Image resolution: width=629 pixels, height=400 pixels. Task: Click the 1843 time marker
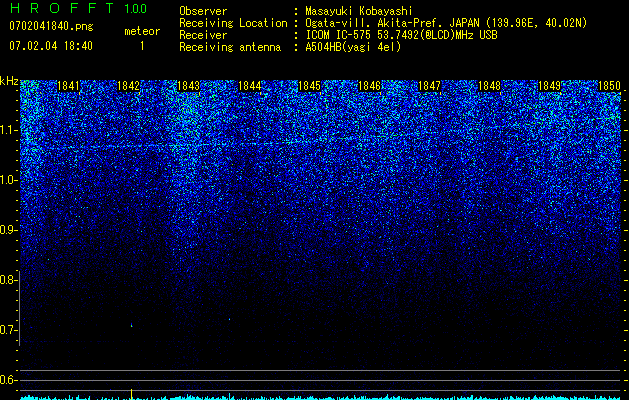point(189,86)
